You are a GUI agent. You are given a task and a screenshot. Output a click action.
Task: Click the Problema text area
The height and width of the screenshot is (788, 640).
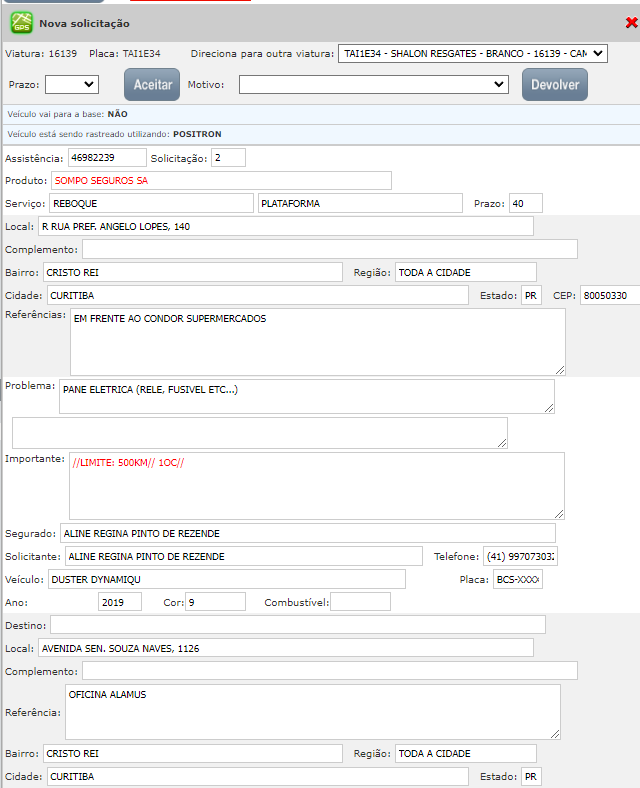click(306, 396)
